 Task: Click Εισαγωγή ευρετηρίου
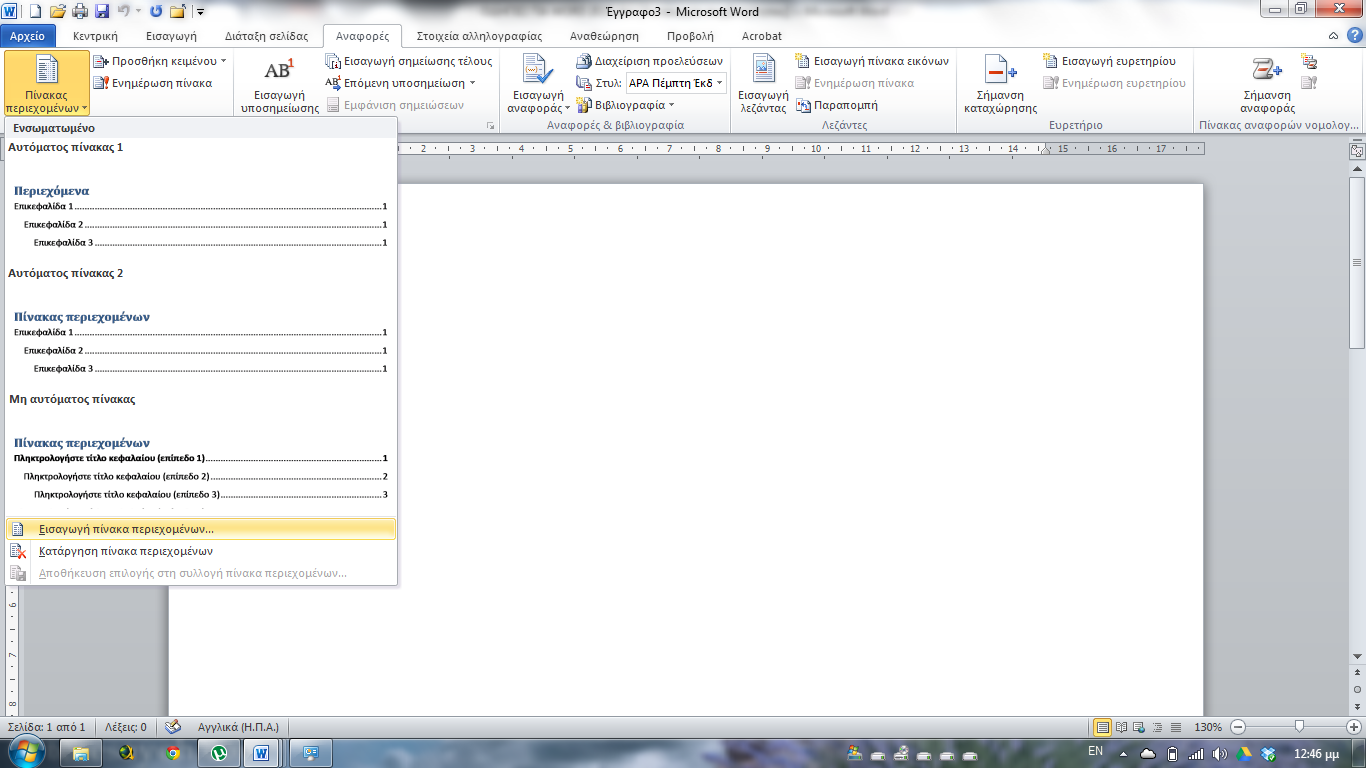pyautogui.click(x=1110, y=61)
